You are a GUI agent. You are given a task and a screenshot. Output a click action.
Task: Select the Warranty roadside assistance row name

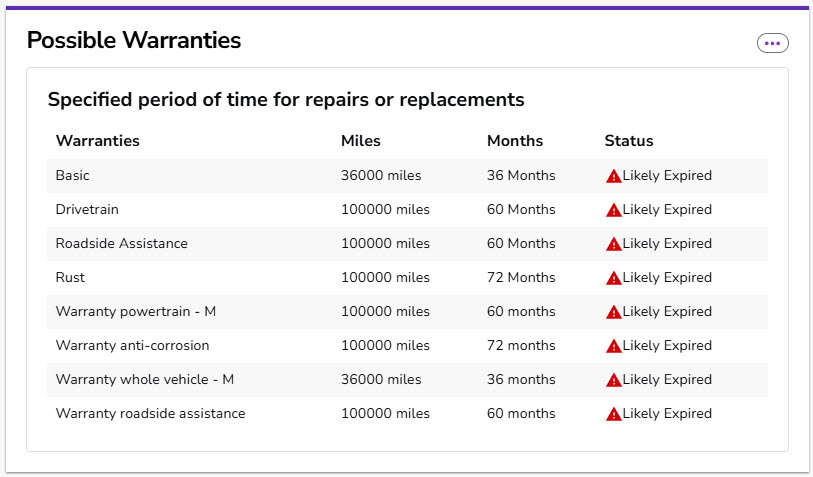coord(150,414)
